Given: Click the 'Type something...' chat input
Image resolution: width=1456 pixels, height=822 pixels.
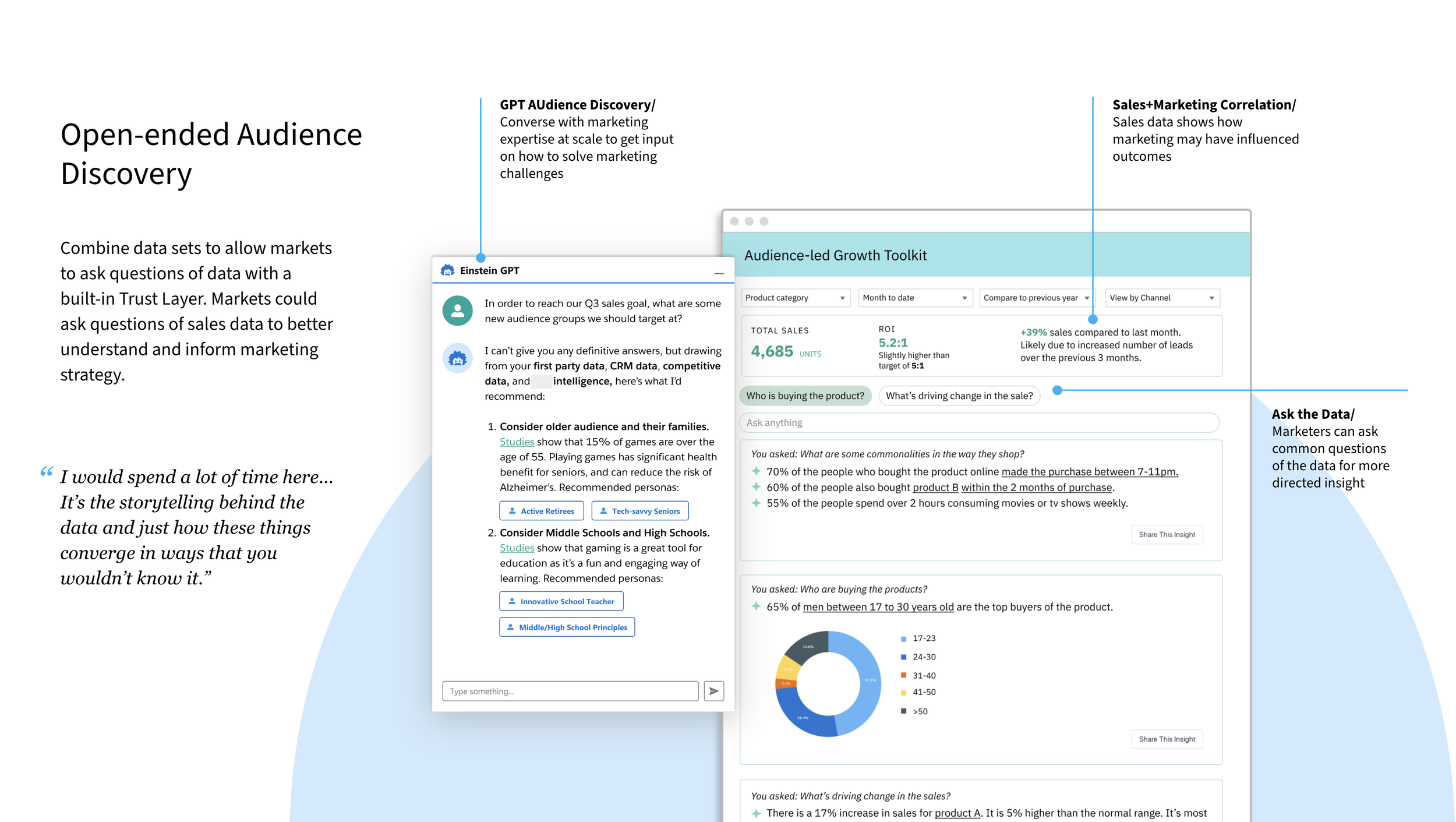Looking at the screenshot, I should [x=570, y=691].
